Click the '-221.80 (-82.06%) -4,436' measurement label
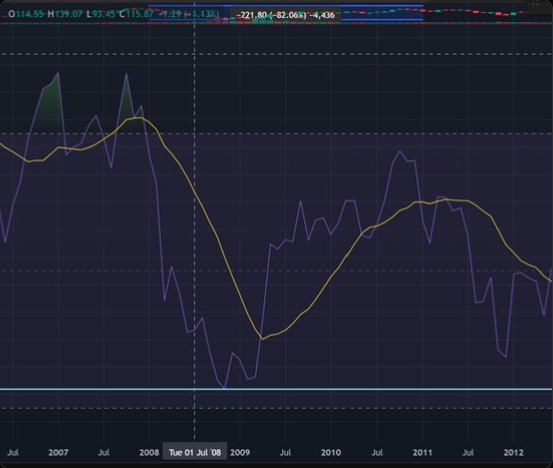Screen dimensions: 553x468 tap(286, 15)
